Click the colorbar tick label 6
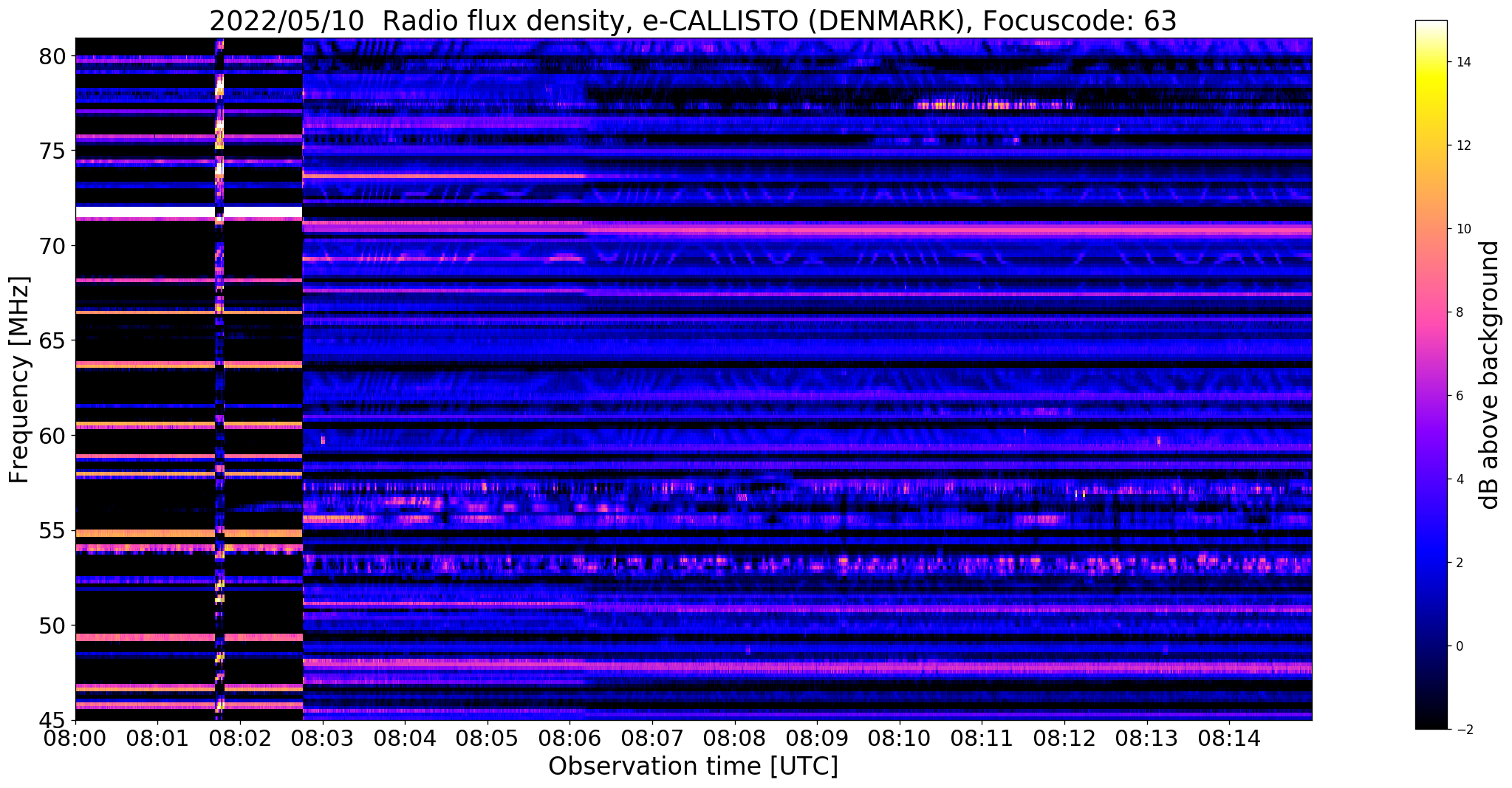The image size is (1512, 788). [1459, 396]
